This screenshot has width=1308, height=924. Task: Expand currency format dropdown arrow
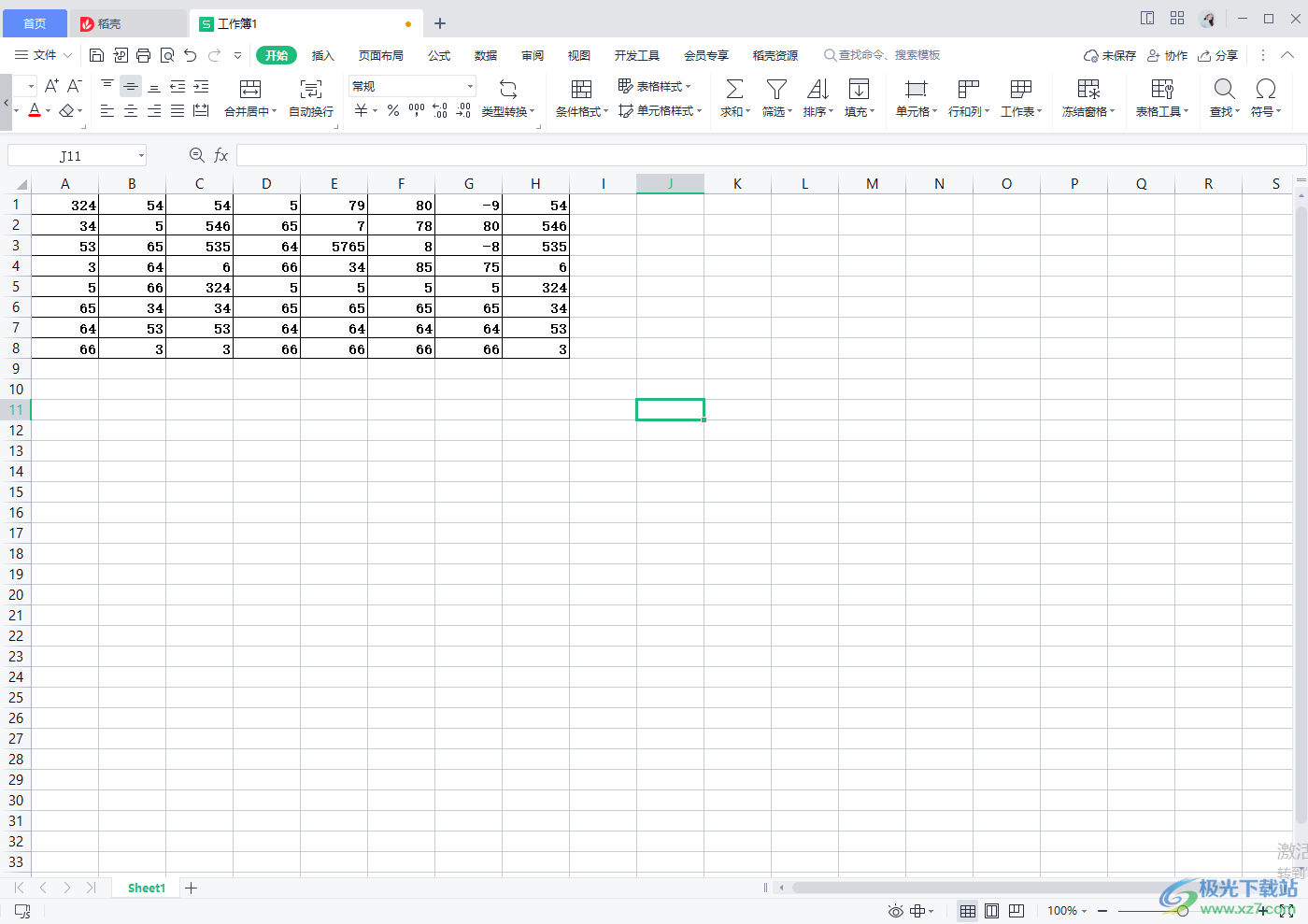click(x=376, y=111)
